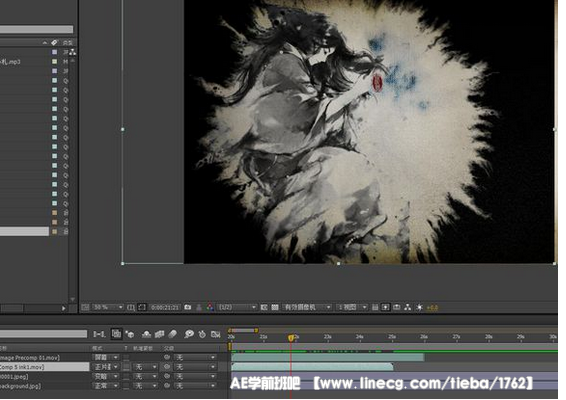The image size is (566, 400).
Task: Toggle the transparency grid icon
Action: 275,308
